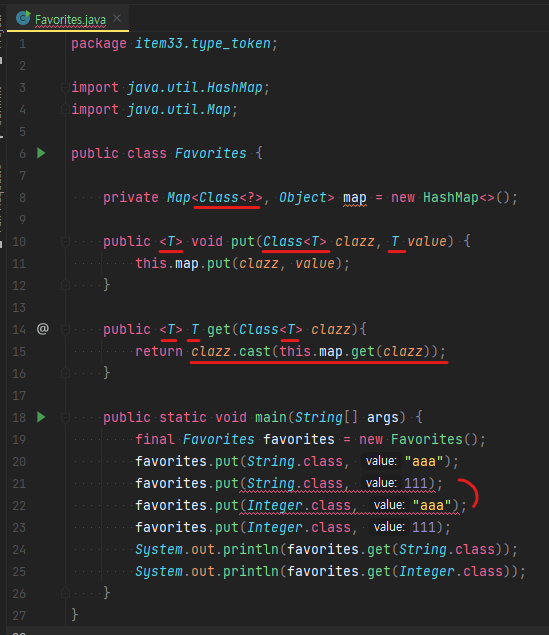
Task: Click the value: inlay hint on line 20
Action: [x=381, y=461]
